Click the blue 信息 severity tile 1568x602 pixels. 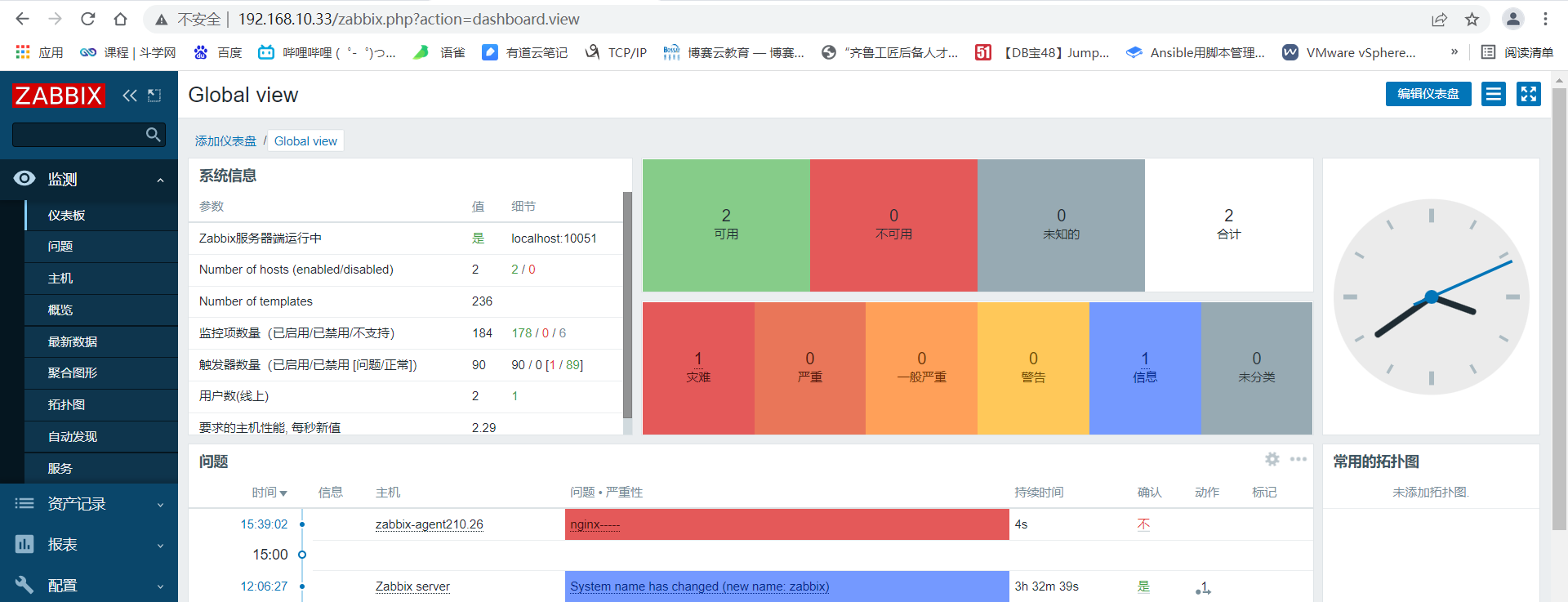pos(1145,368)
